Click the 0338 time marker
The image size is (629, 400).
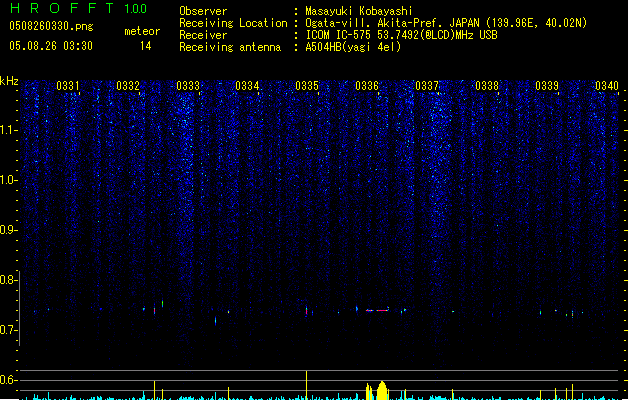pyautogui.click(x=487, y=86)
